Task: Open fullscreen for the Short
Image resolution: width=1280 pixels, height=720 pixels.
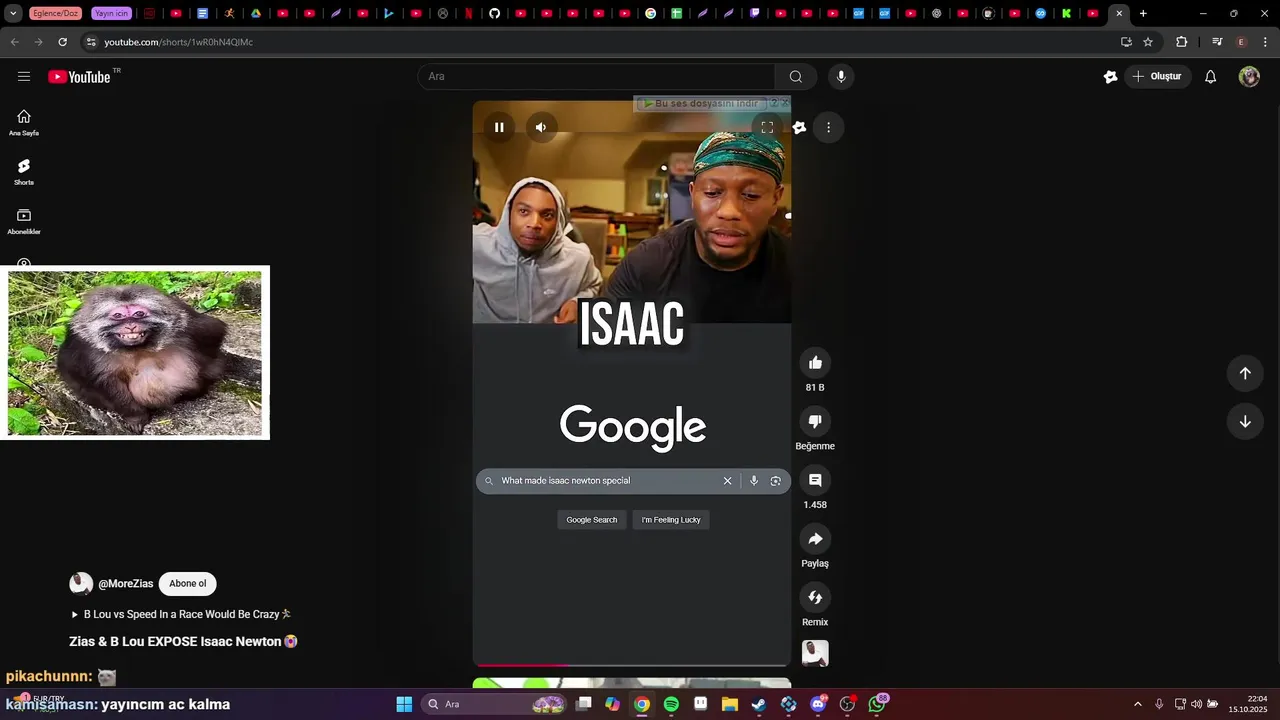Action: 767,127
